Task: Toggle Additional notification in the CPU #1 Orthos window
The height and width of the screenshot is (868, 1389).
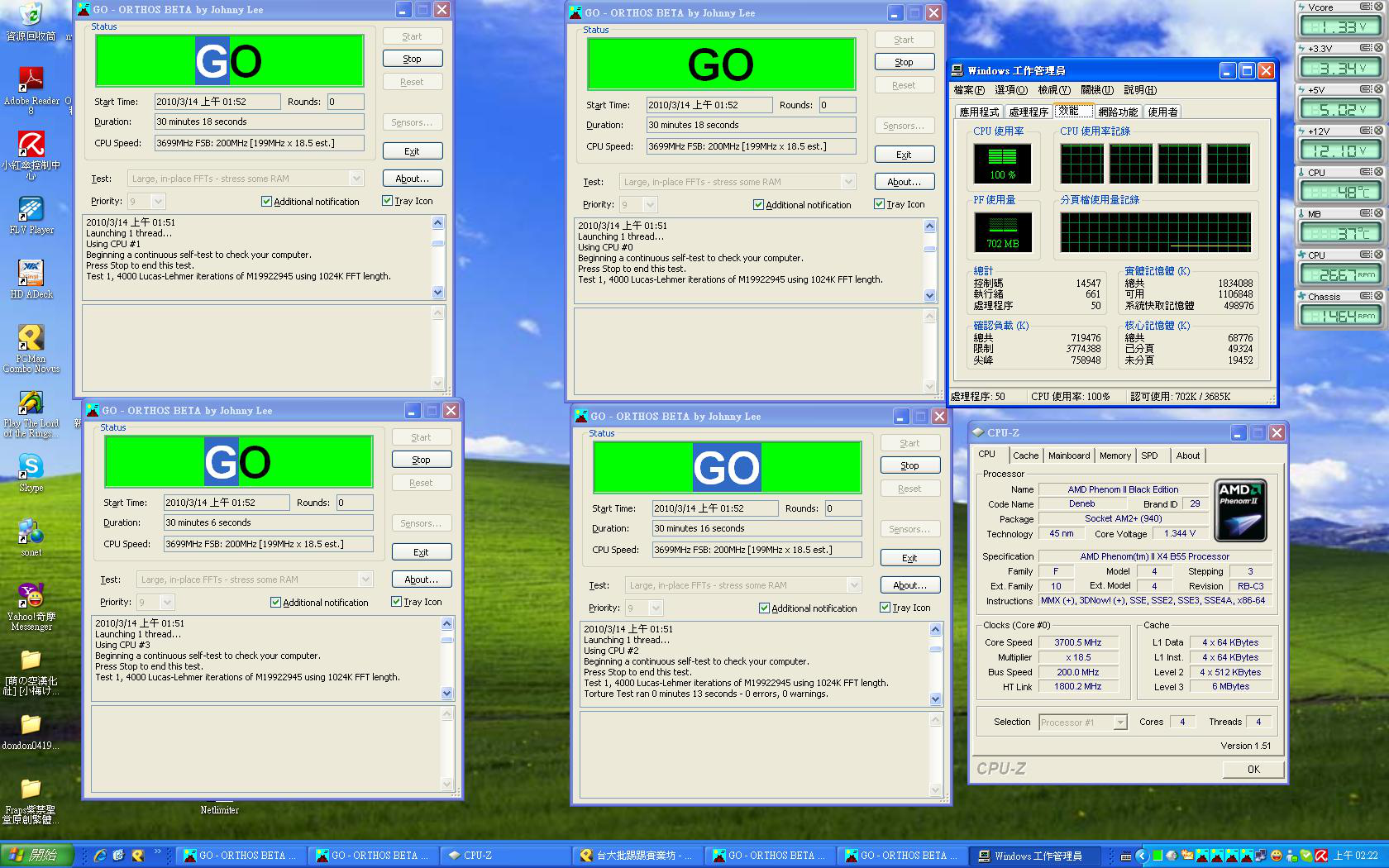Action: (x=267, y=202)
